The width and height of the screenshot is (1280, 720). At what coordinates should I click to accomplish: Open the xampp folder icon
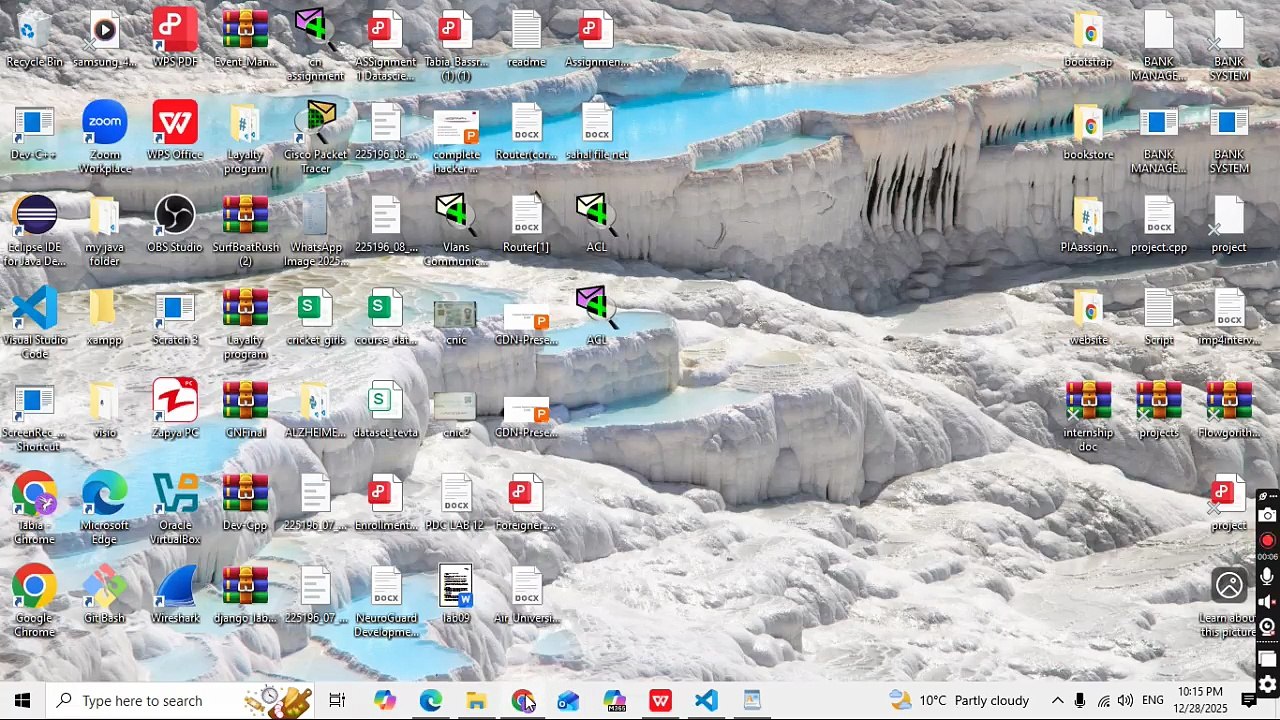[x=105, y=318]
